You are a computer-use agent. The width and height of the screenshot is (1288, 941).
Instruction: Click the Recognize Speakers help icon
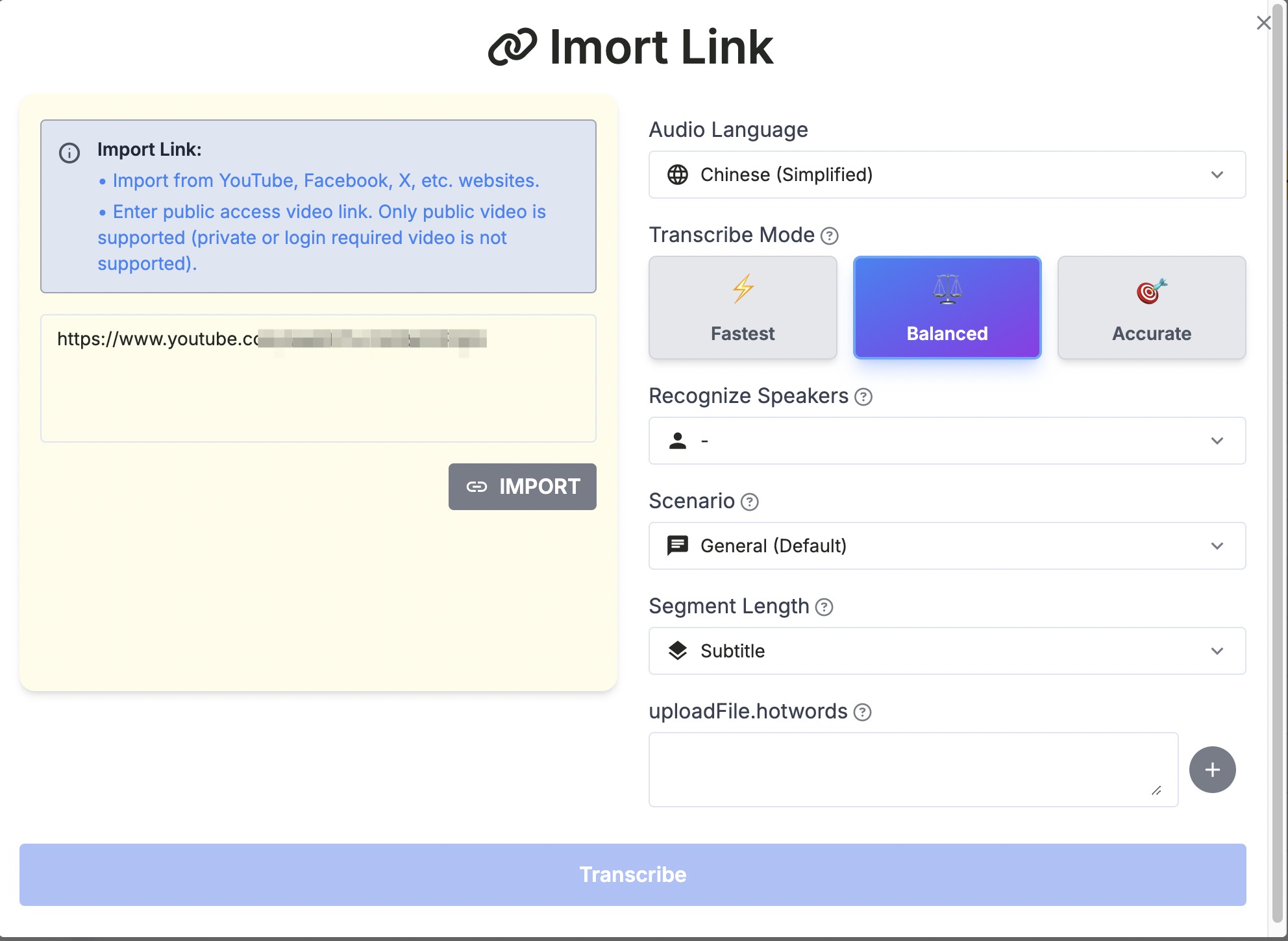(863, 397)
